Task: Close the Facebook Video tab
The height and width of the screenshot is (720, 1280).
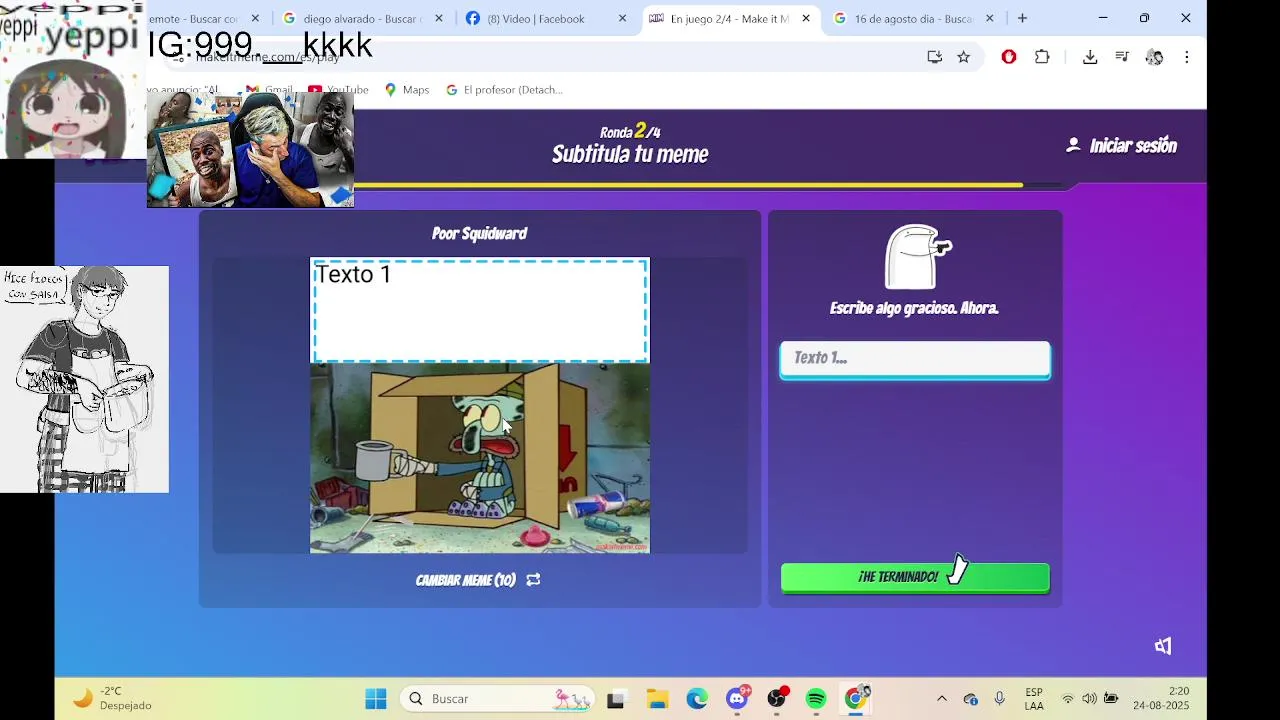Action: (623, 18)
